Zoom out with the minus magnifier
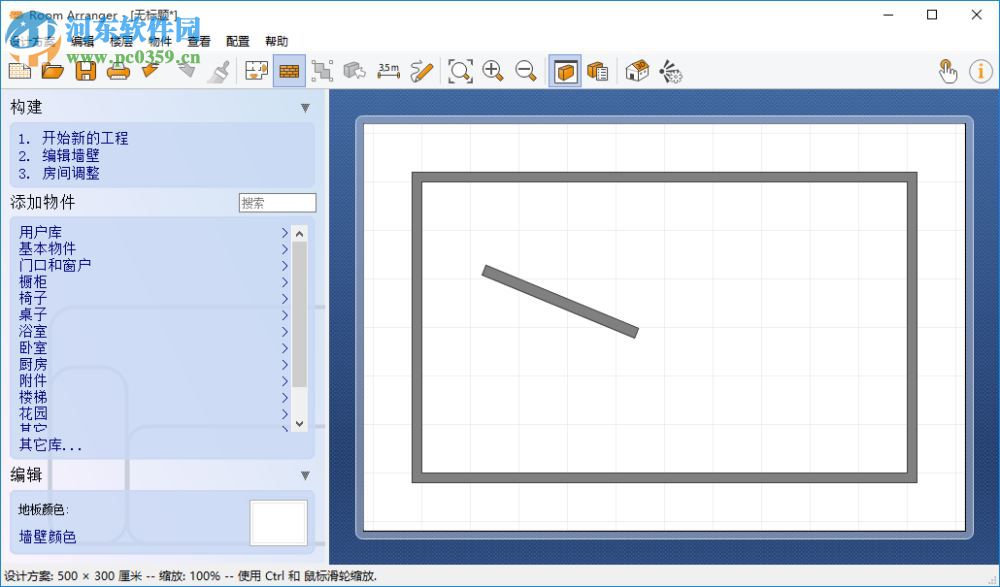The height and width of the screenshot is (587, 1000). pos(526,71)
